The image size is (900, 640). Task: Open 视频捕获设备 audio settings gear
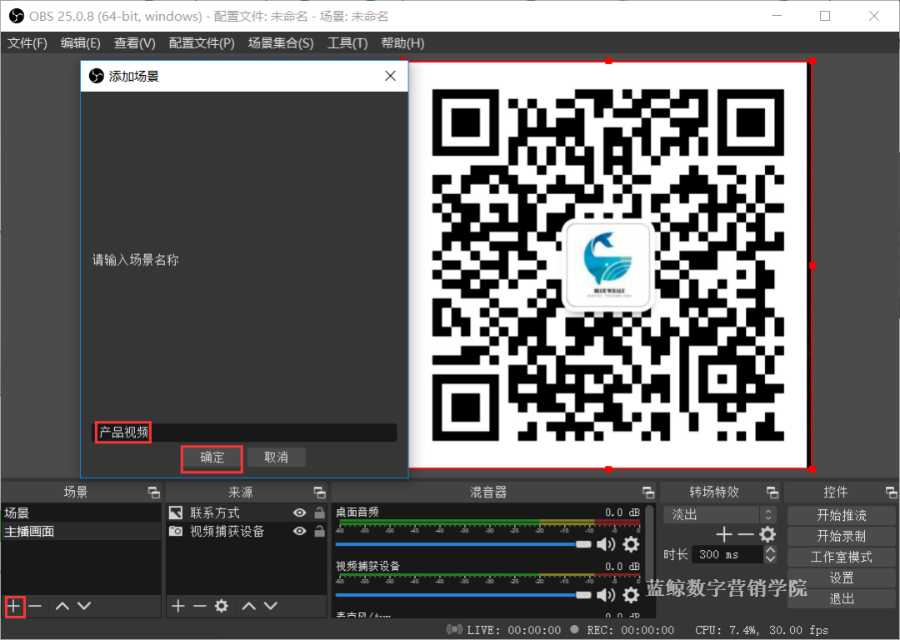pyautogui.click(x=630, y=595)
